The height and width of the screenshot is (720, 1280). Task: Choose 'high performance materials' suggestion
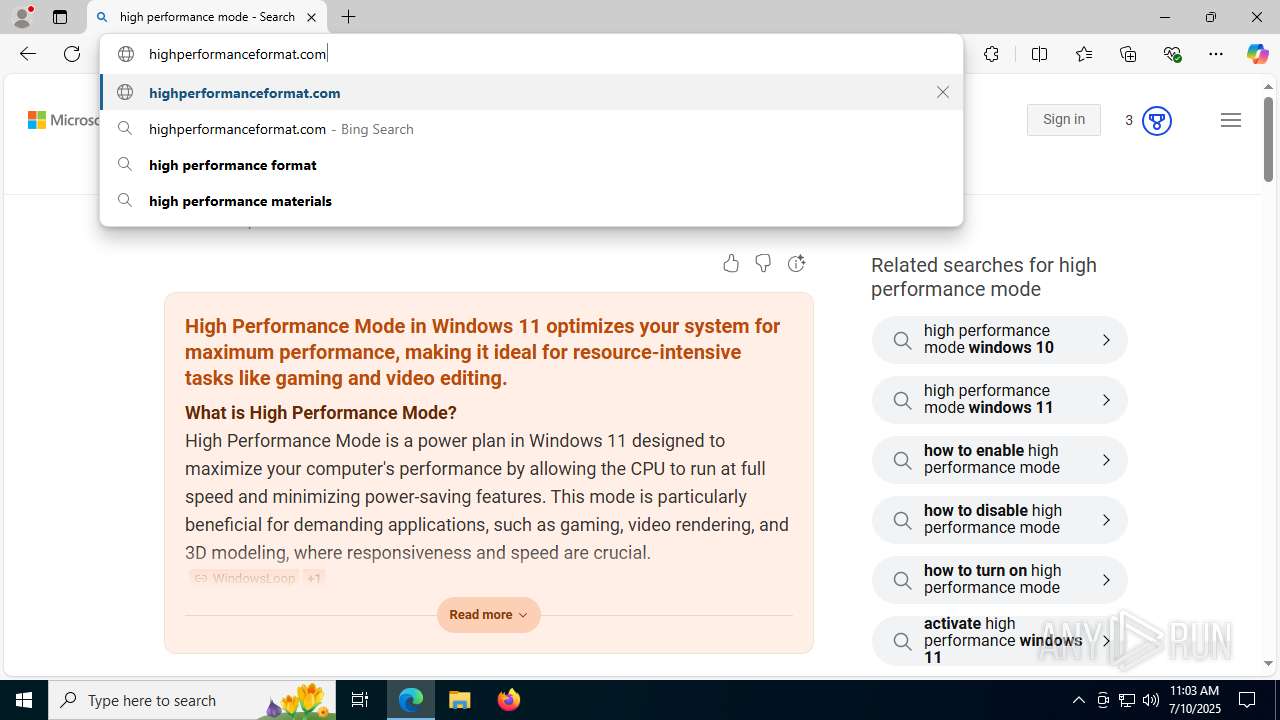tap(531, 201)
